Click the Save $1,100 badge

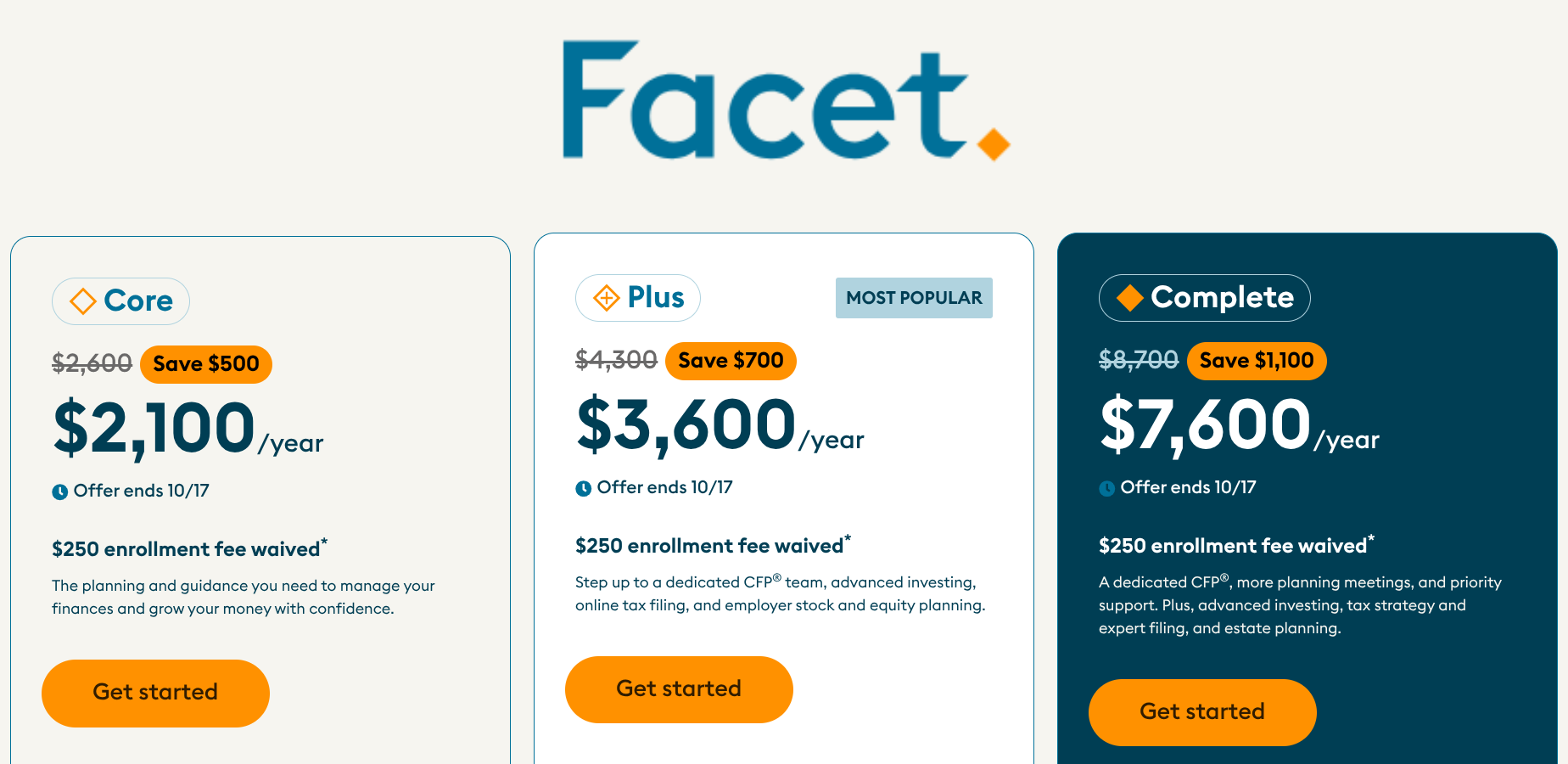point(1257,361)
